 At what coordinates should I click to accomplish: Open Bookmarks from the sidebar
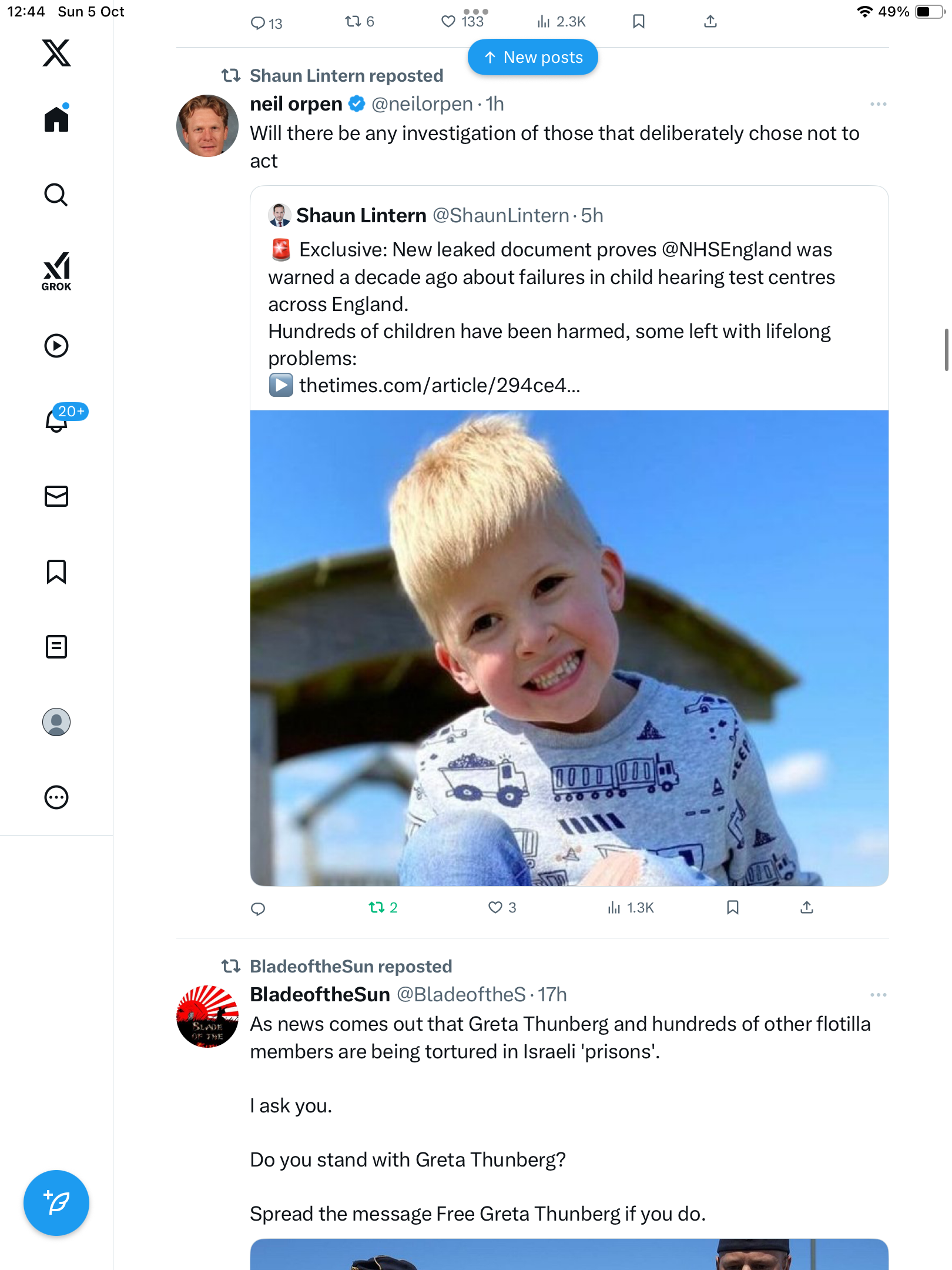coord(56,571)
